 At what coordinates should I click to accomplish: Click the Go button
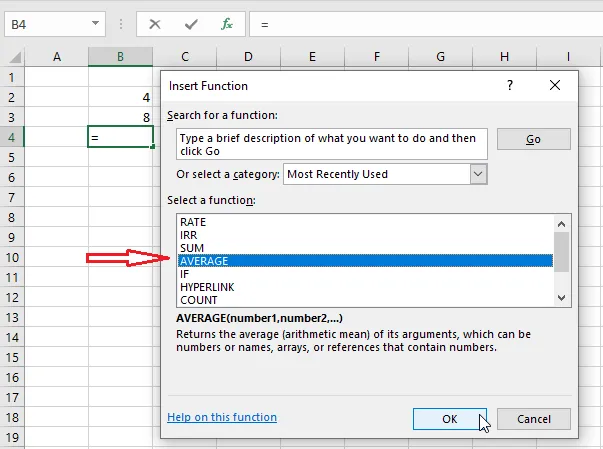click(534, 139)
